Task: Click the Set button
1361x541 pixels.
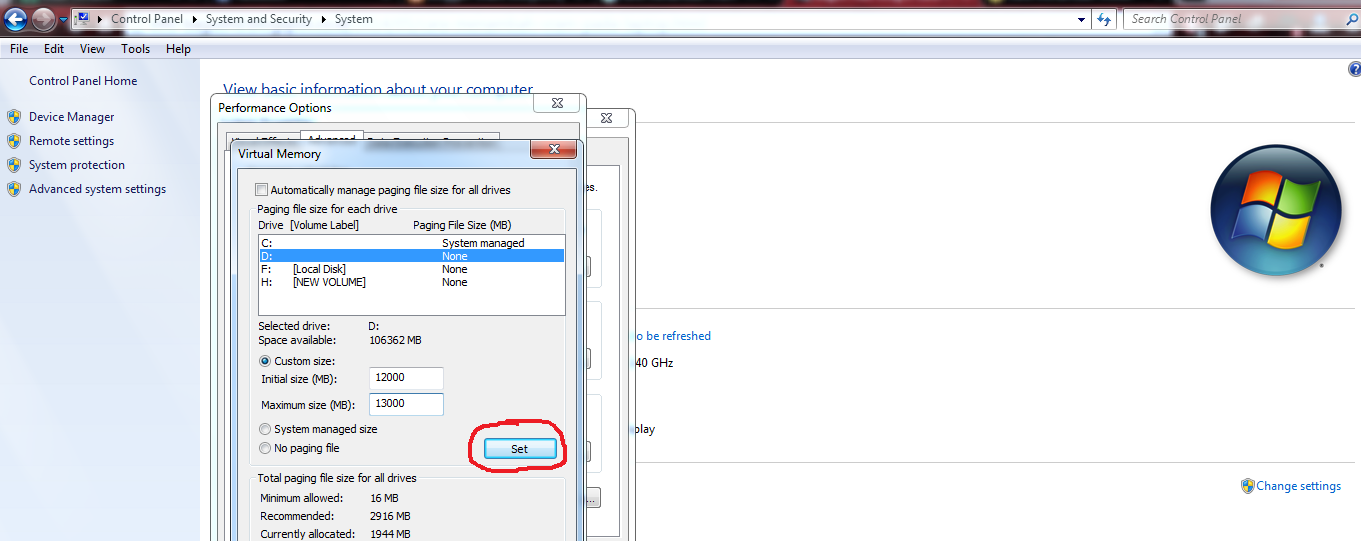Action: click(x=520, y=449)
